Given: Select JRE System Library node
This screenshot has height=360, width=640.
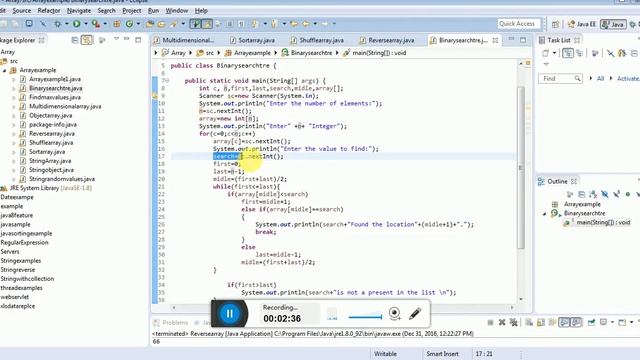Looking at the screenshot, I should [51, 188].
